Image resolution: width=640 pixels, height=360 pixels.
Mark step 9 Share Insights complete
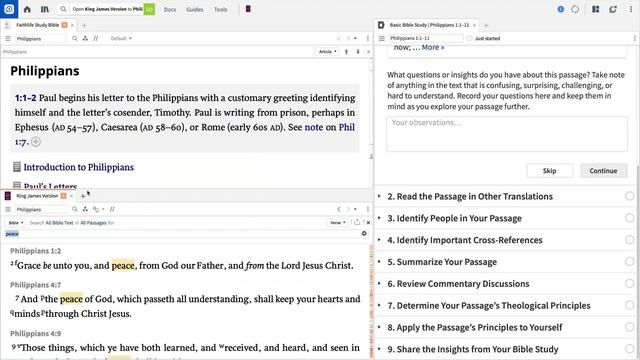click(x=629, y=349)
